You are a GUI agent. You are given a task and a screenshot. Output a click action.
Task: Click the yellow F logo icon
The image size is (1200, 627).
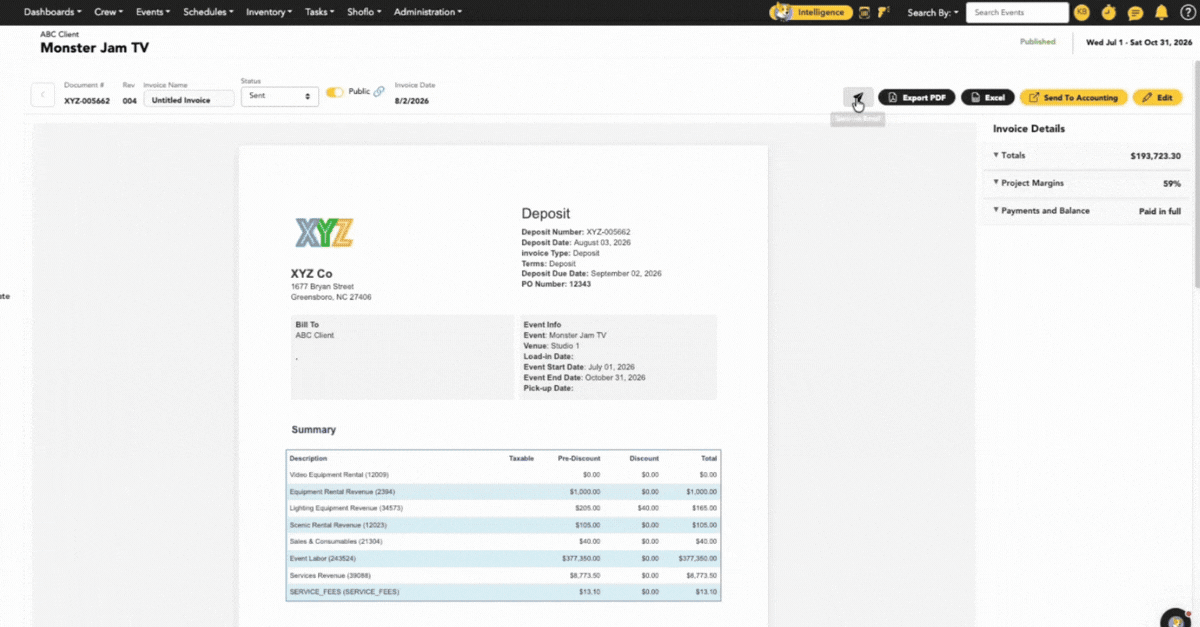883,12
